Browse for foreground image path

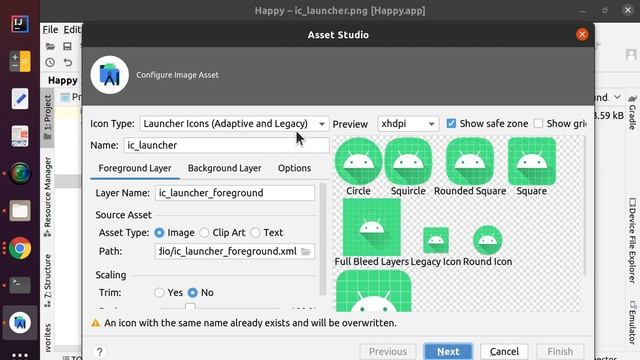306,251
